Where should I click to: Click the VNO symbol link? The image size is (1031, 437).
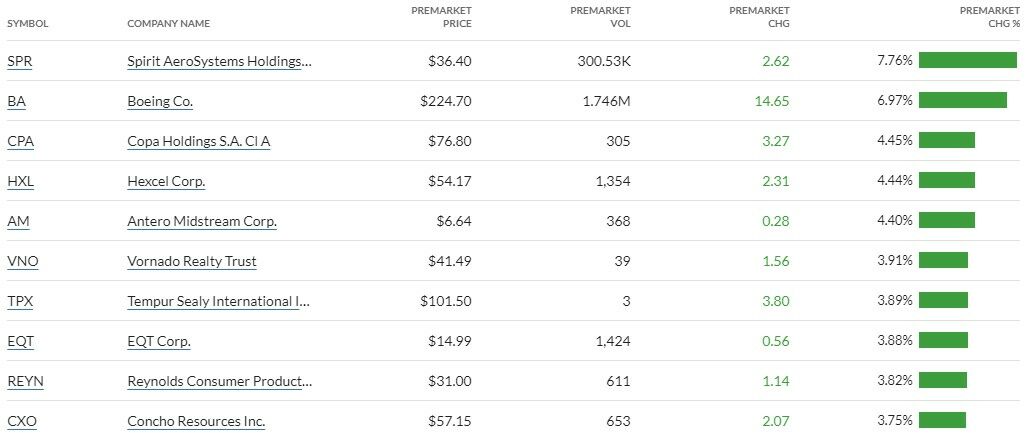point(22,261)
